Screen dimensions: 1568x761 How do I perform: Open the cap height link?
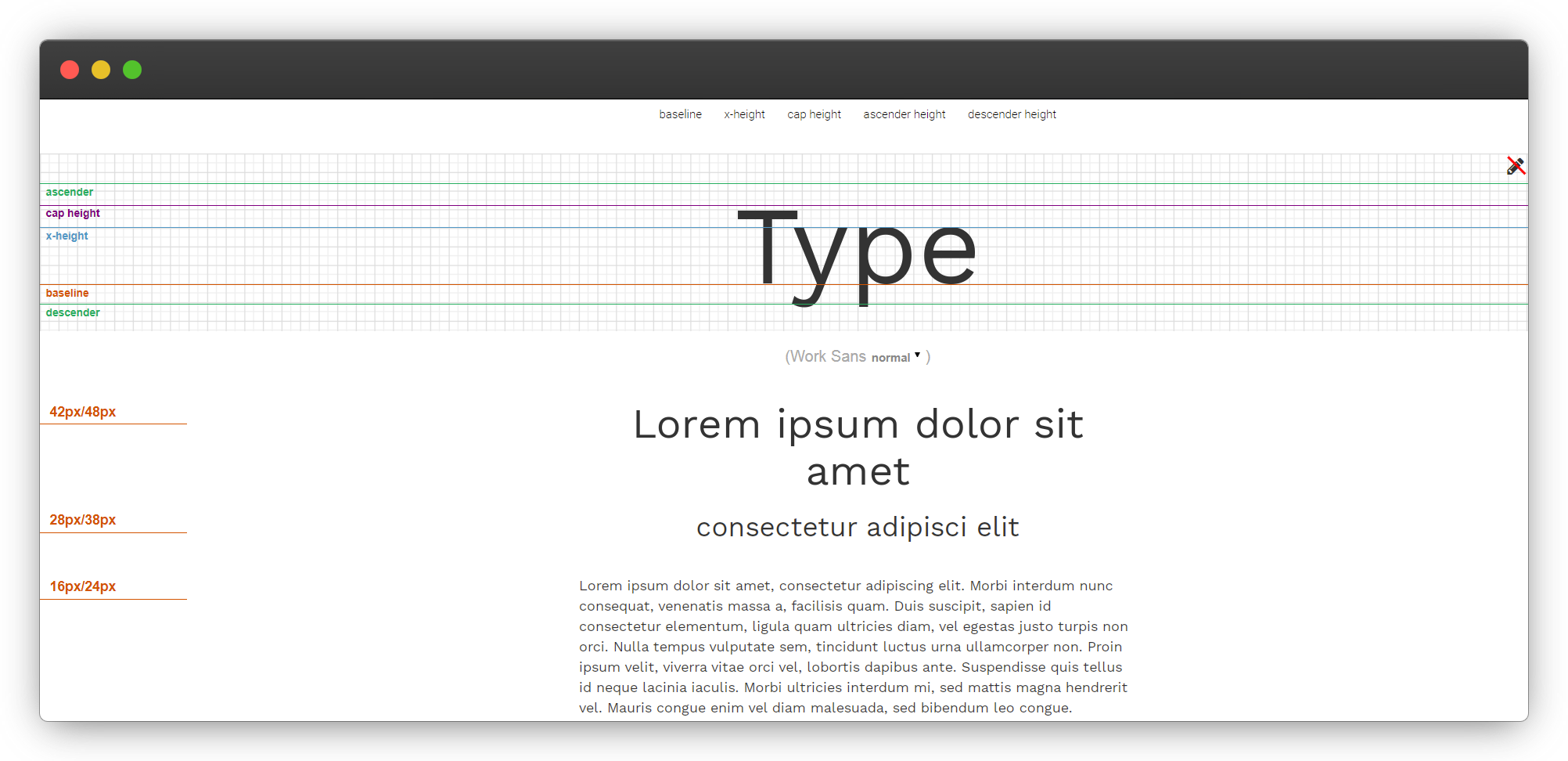click(814, 114)
